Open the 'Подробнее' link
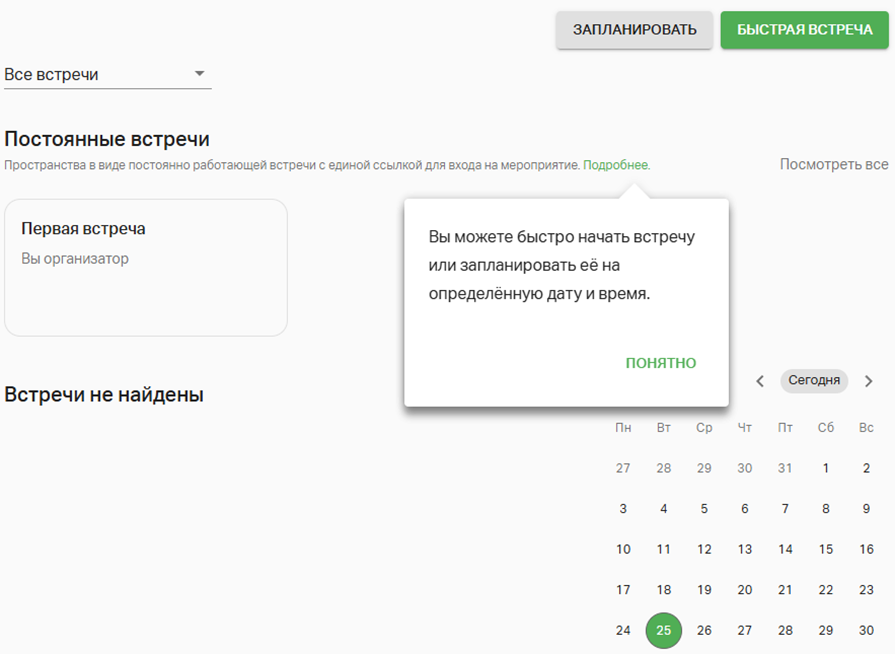Image resolution: width=895 pixels, height=654 pixels. coord(616,165)
